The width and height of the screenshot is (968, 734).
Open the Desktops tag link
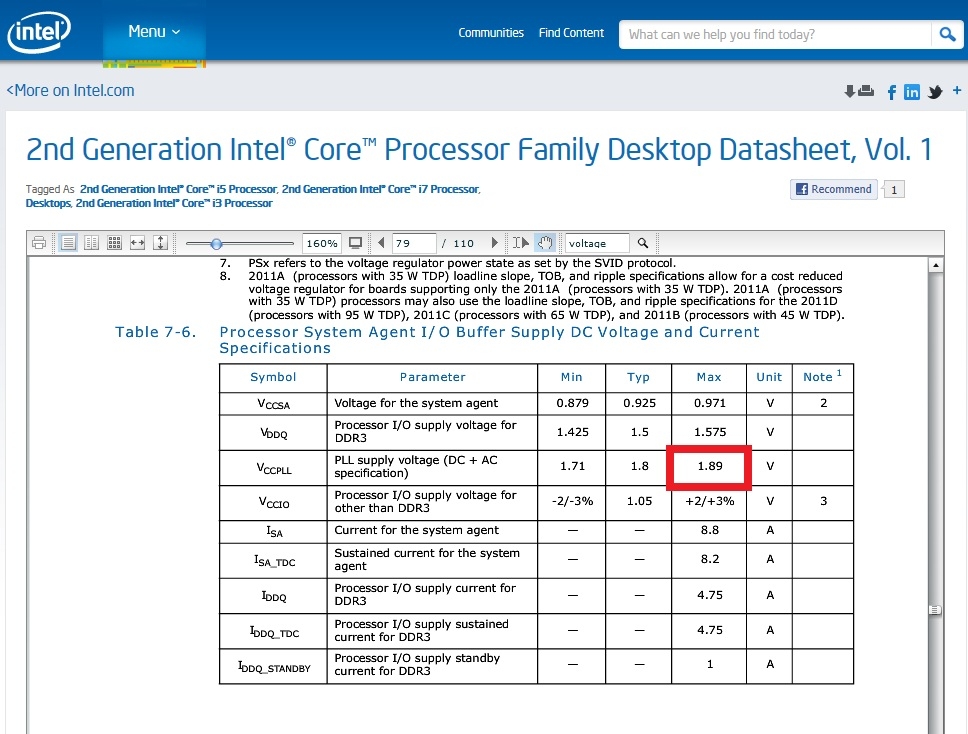click(48, 203)
